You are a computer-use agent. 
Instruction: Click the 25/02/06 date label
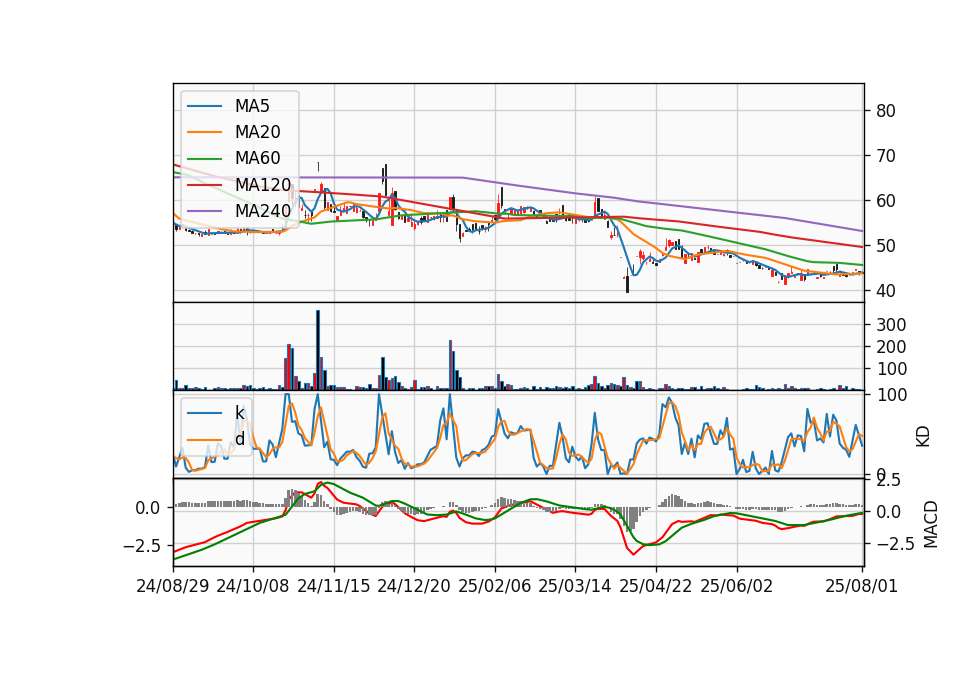[495, 586]
